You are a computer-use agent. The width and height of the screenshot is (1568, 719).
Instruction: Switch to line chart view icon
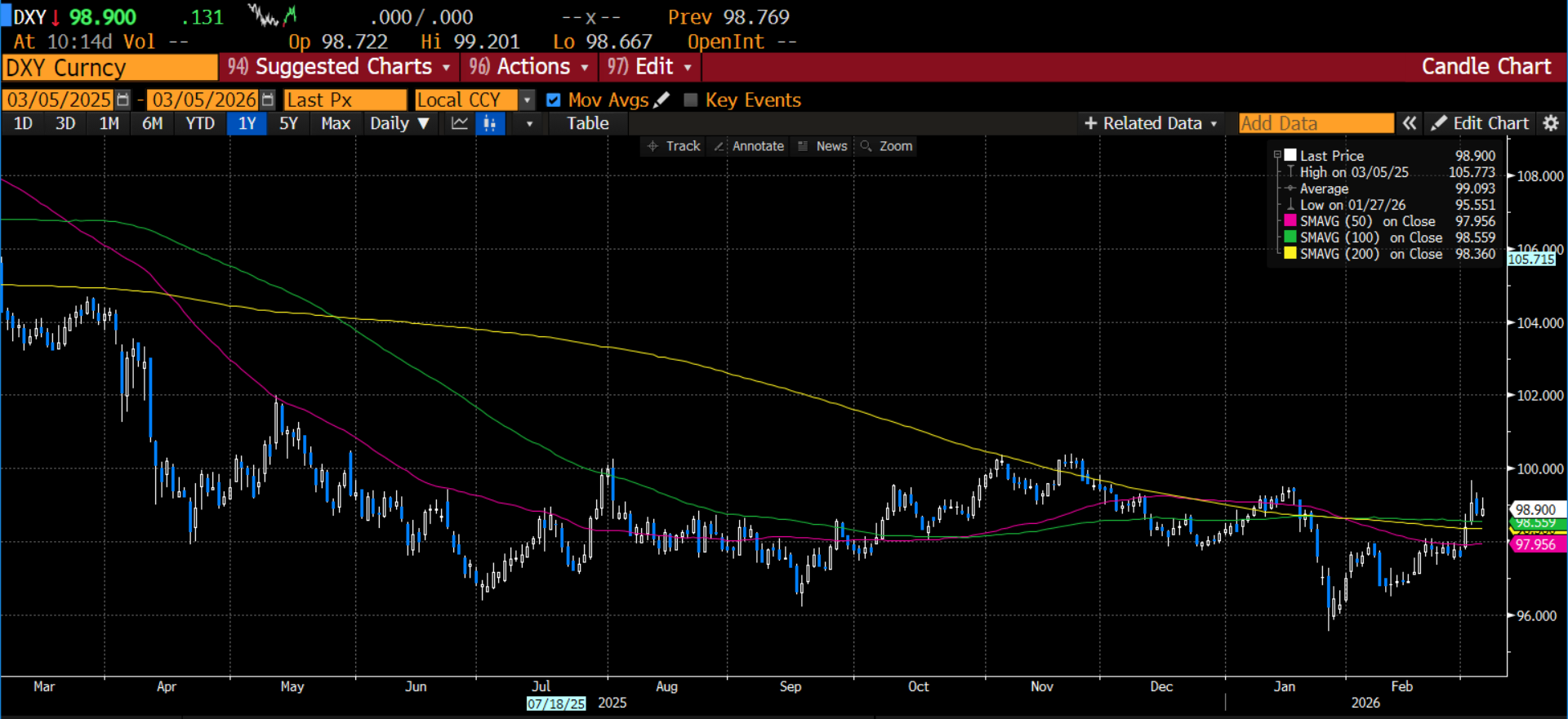pyautogui.click(x=460, y=123)
